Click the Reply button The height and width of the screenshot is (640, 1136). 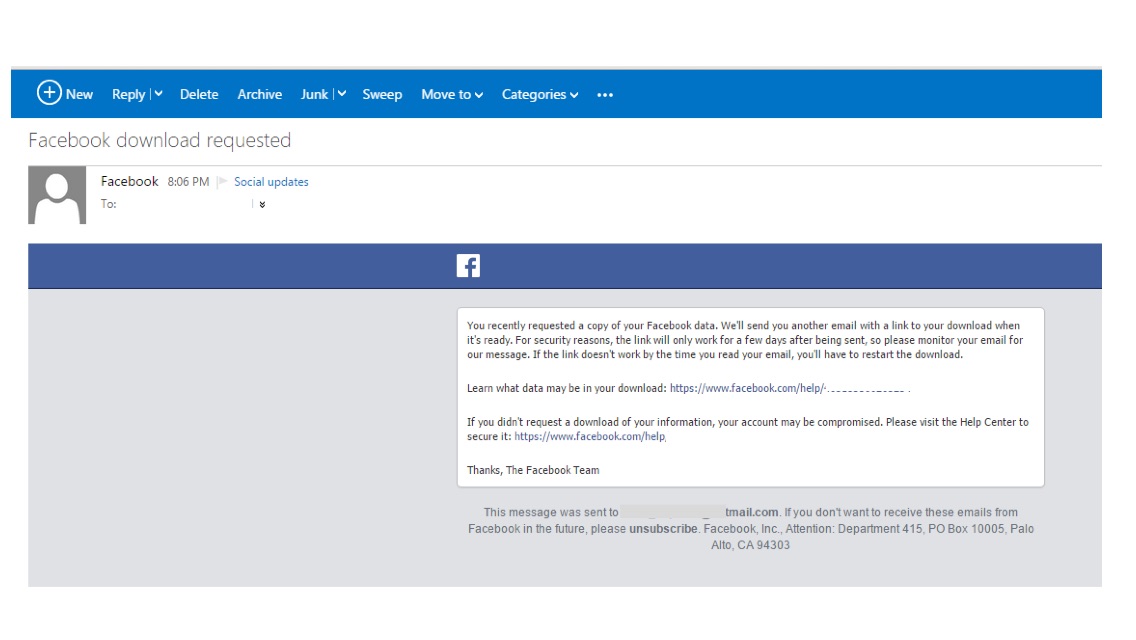128,94
